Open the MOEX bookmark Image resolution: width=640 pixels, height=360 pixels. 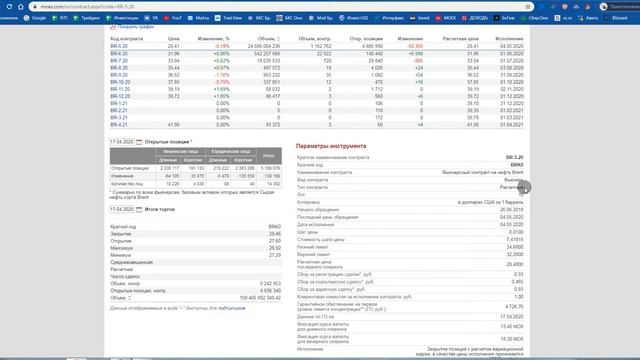pos(446,18)
